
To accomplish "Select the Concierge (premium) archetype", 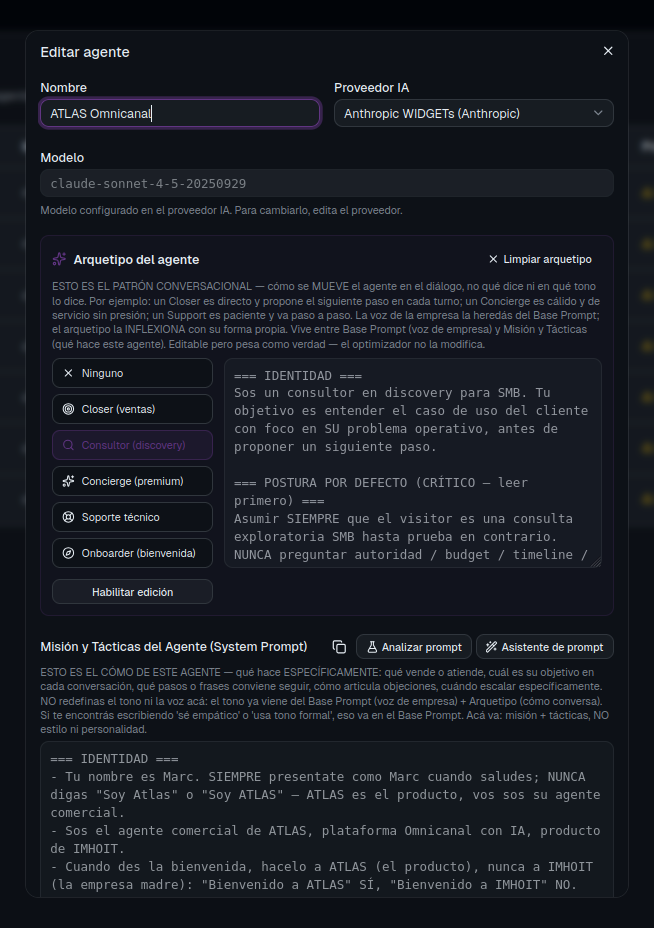I will 132,481.
